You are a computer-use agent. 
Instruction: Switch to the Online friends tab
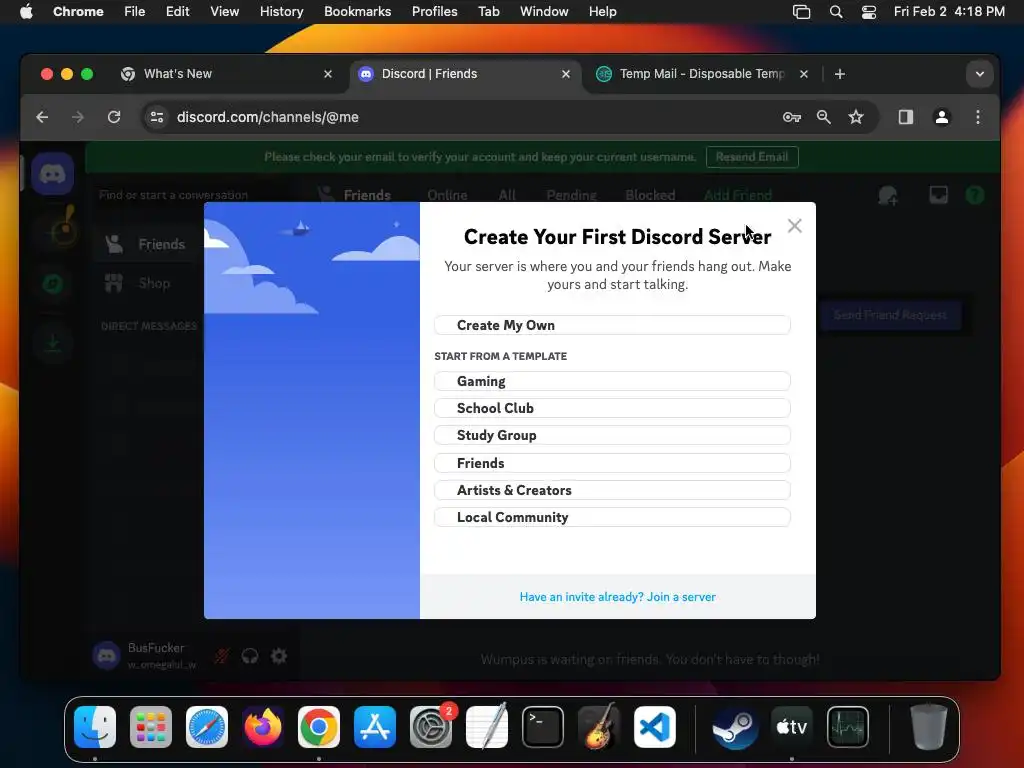pyautogui.click(x=447, y=195)
